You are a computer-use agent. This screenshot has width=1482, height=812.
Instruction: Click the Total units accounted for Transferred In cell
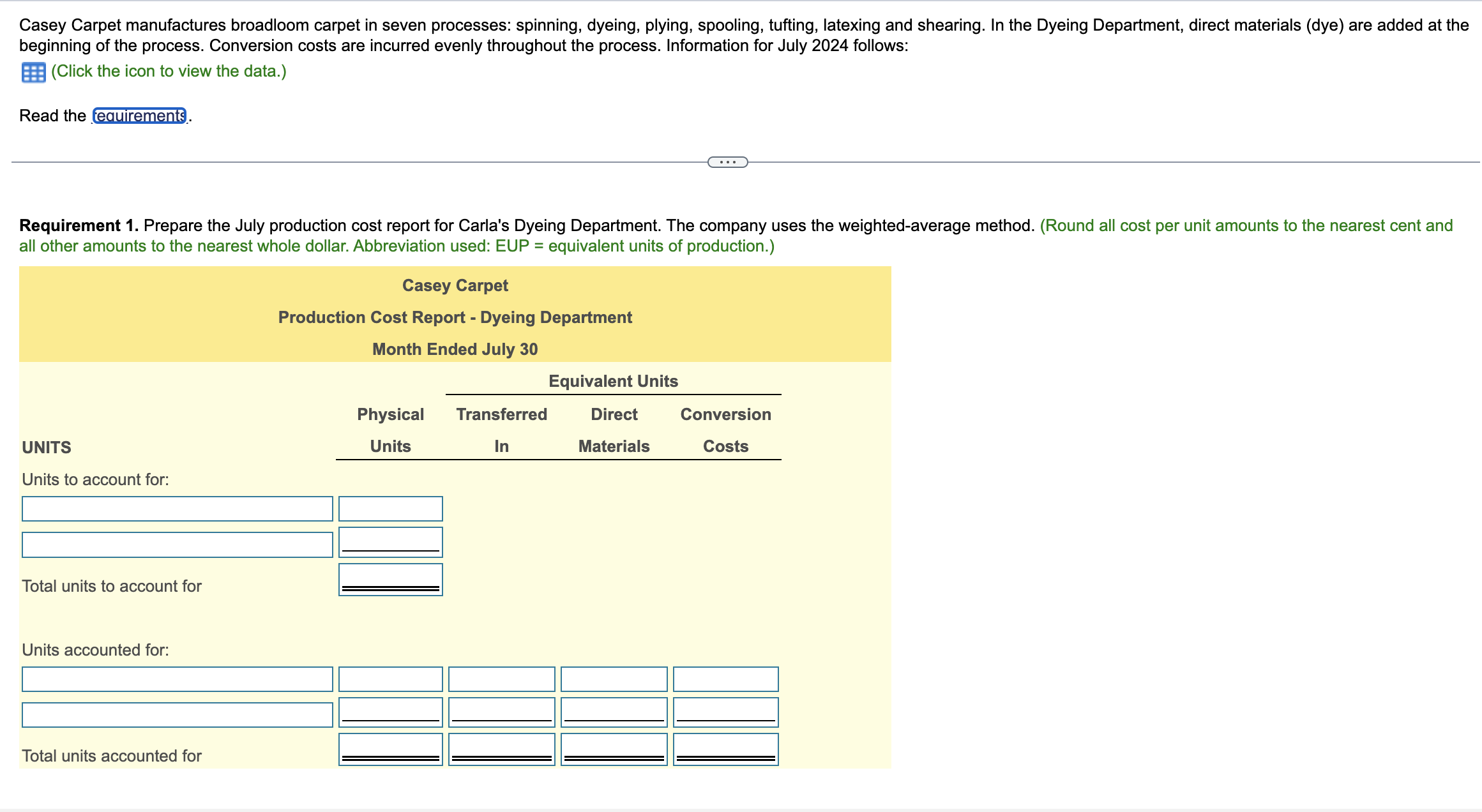[x=501, y=748]
